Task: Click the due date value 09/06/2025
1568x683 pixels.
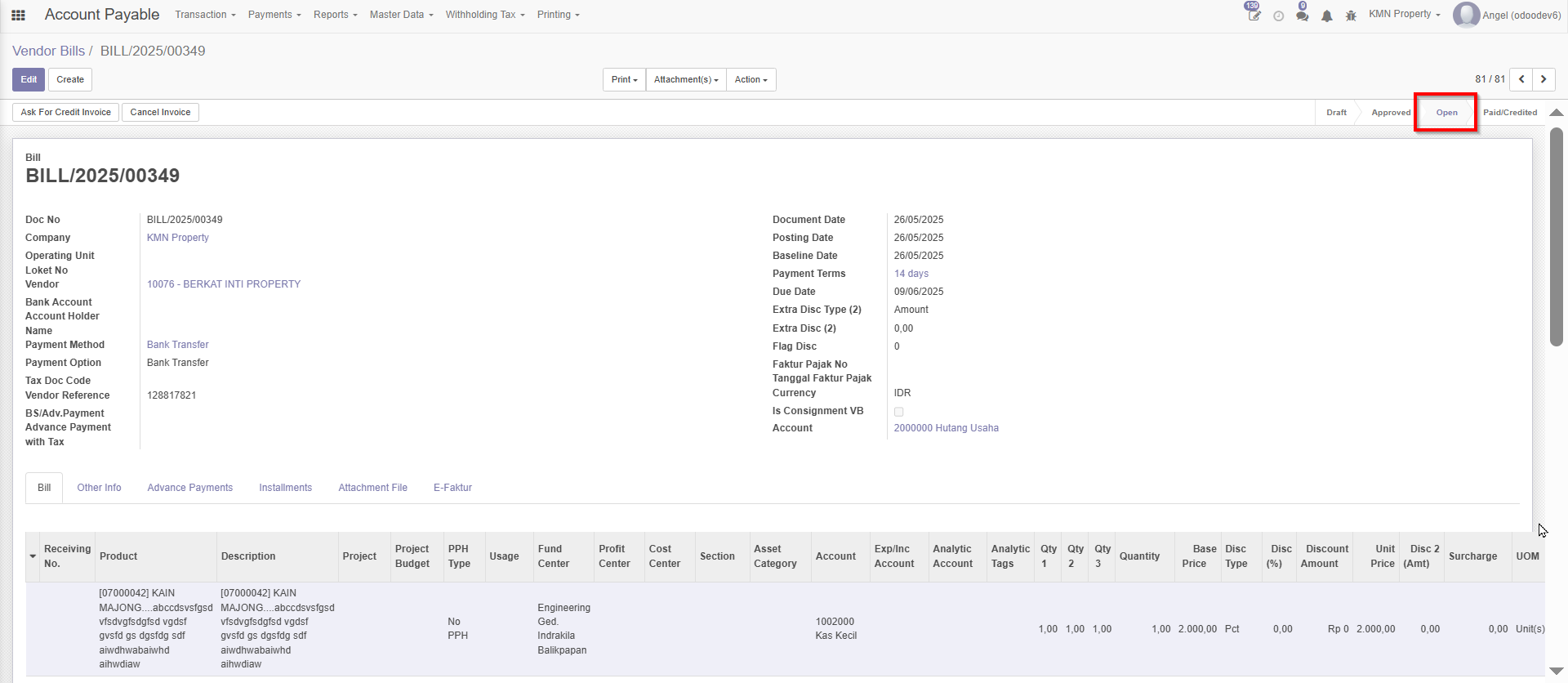Action: point(919,292)
